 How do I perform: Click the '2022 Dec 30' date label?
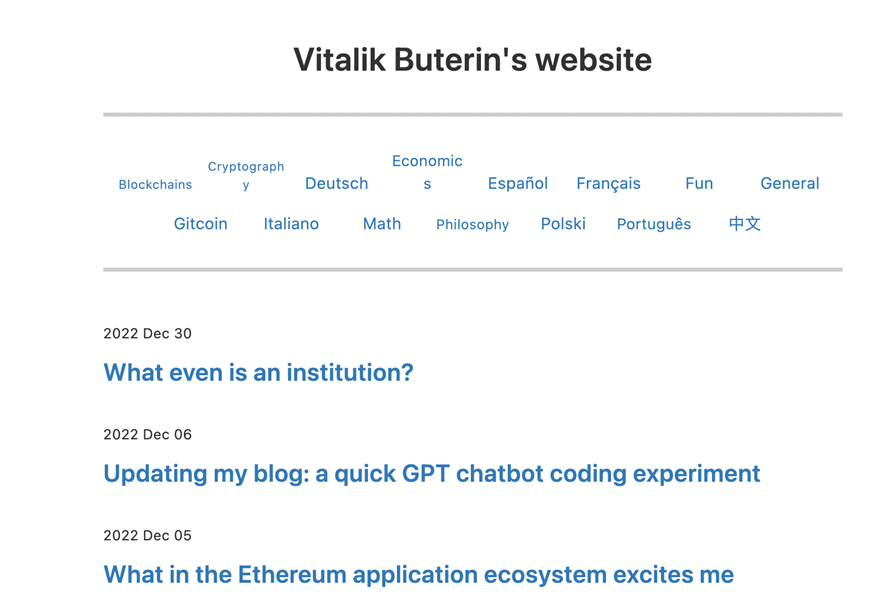[146, 334]
